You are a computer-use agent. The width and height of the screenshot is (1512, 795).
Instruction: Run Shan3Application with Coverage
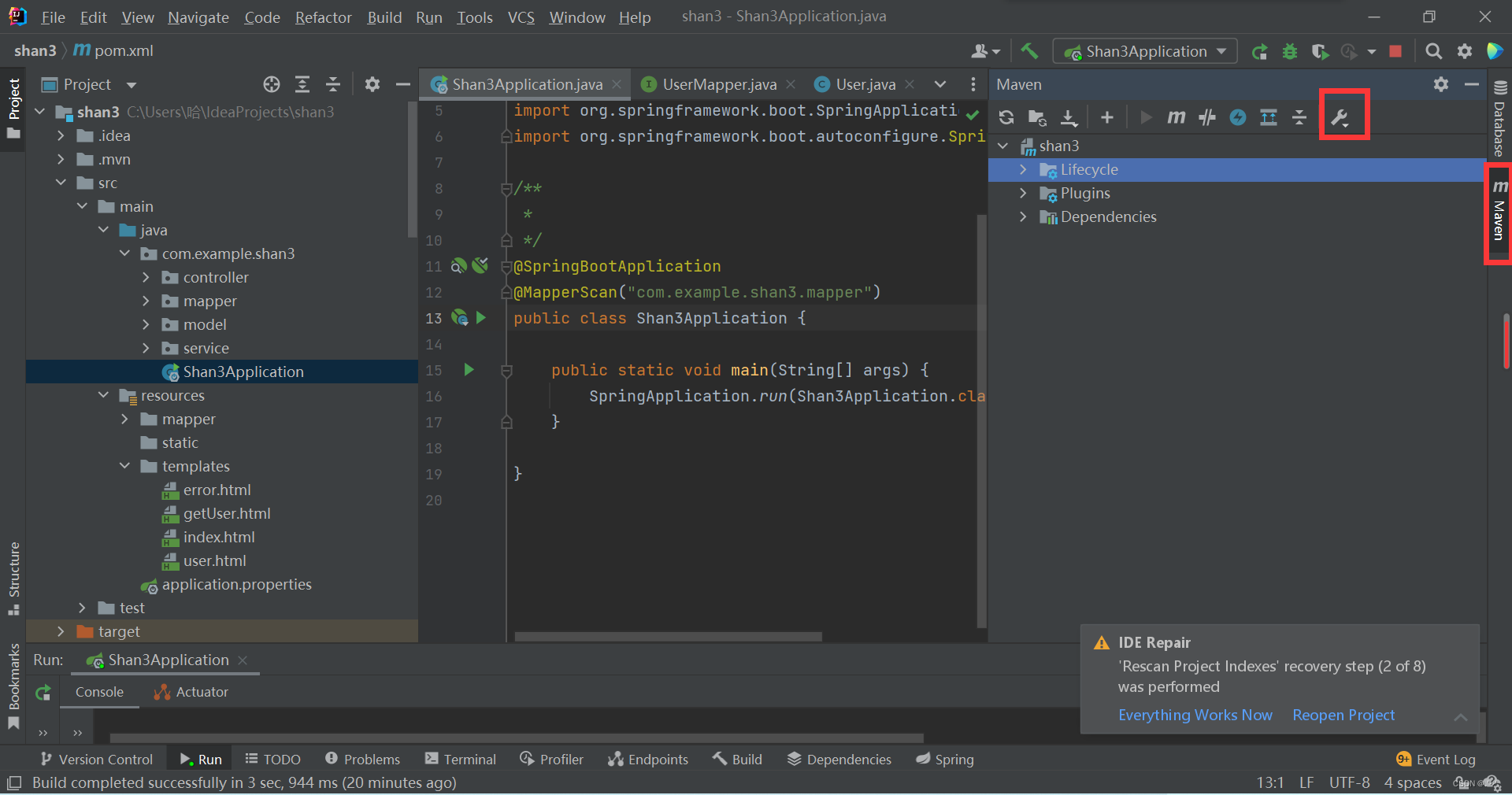[x=1321, y=52]
